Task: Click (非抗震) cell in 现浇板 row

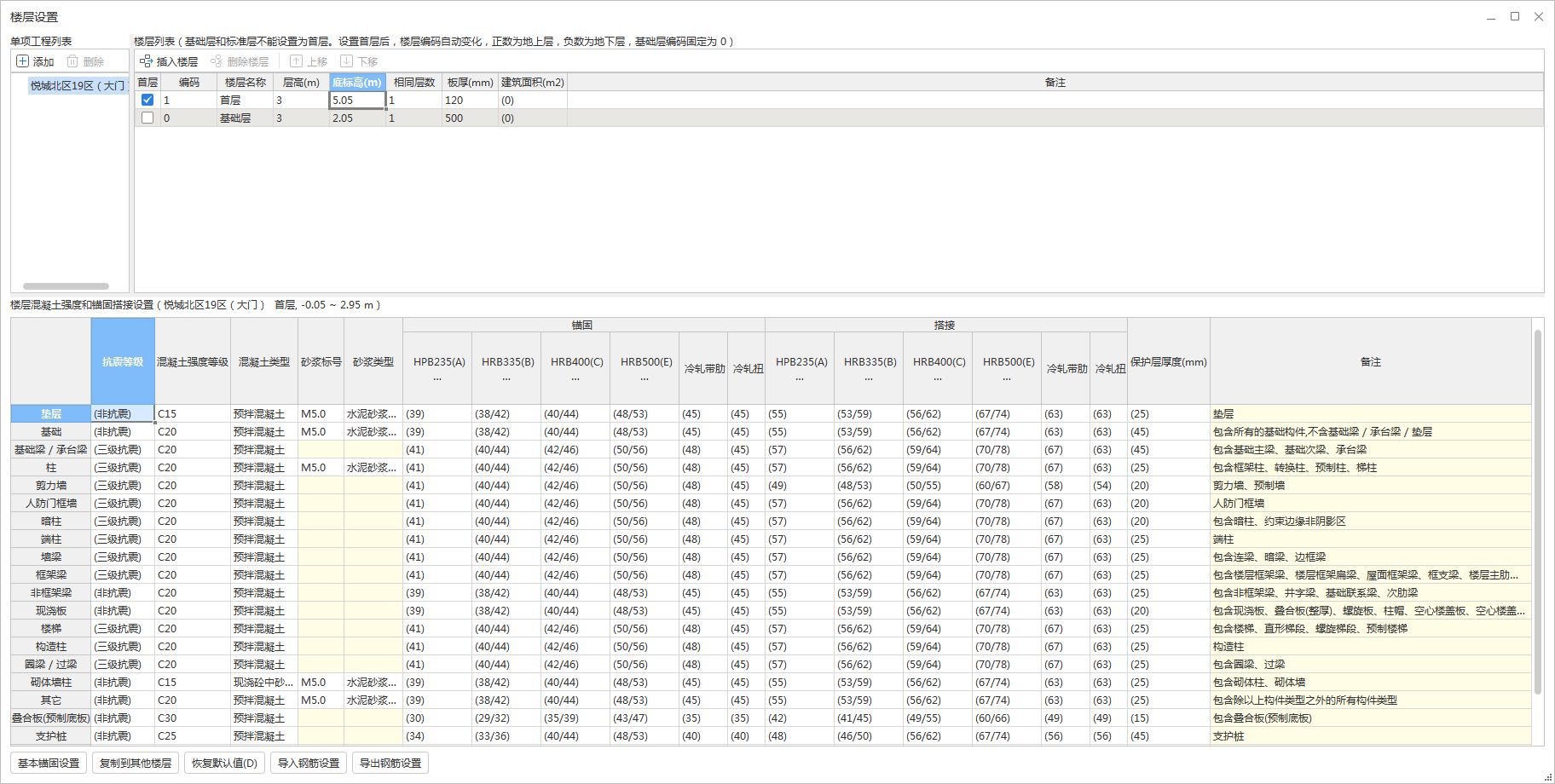Action: (x=123, y=610)
